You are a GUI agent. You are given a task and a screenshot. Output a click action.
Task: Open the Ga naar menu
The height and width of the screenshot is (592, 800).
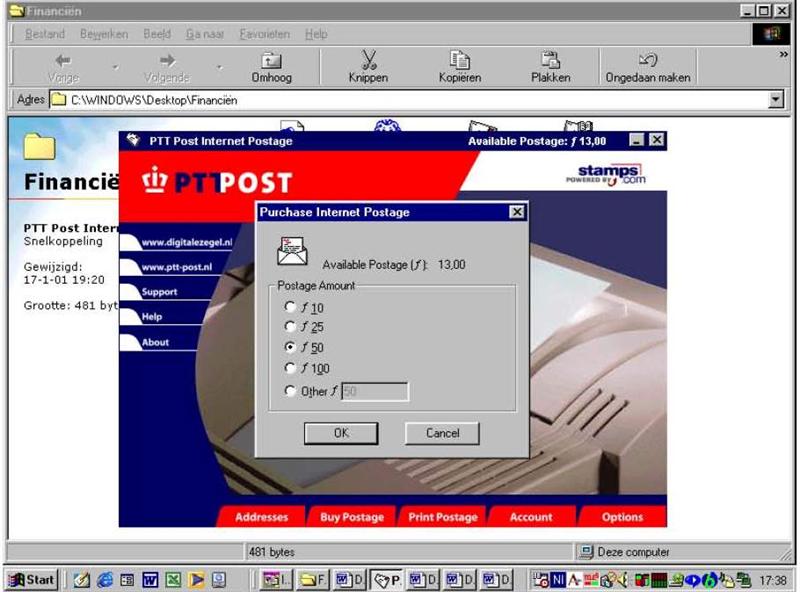pyautogui.click(x=205, y=34)
